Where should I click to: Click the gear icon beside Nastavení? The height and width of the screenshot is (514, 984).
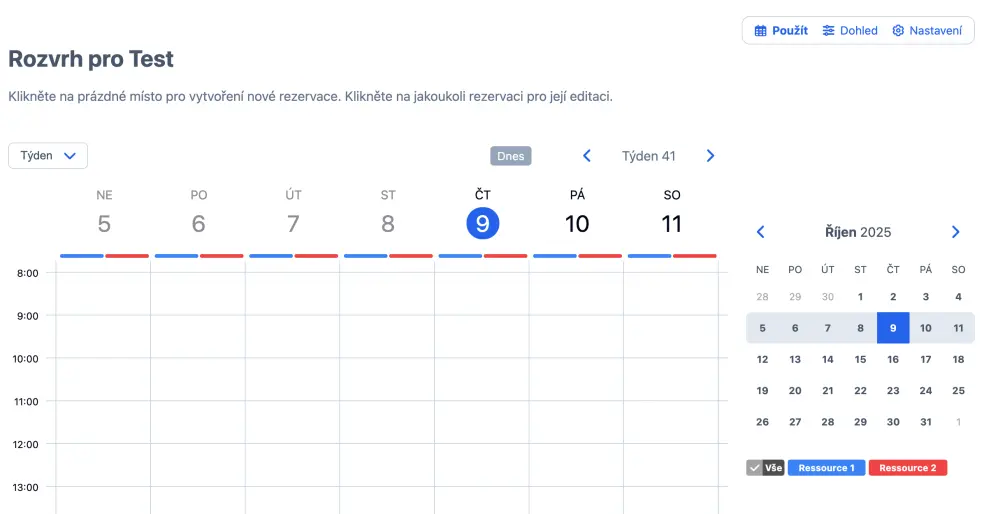898,31
